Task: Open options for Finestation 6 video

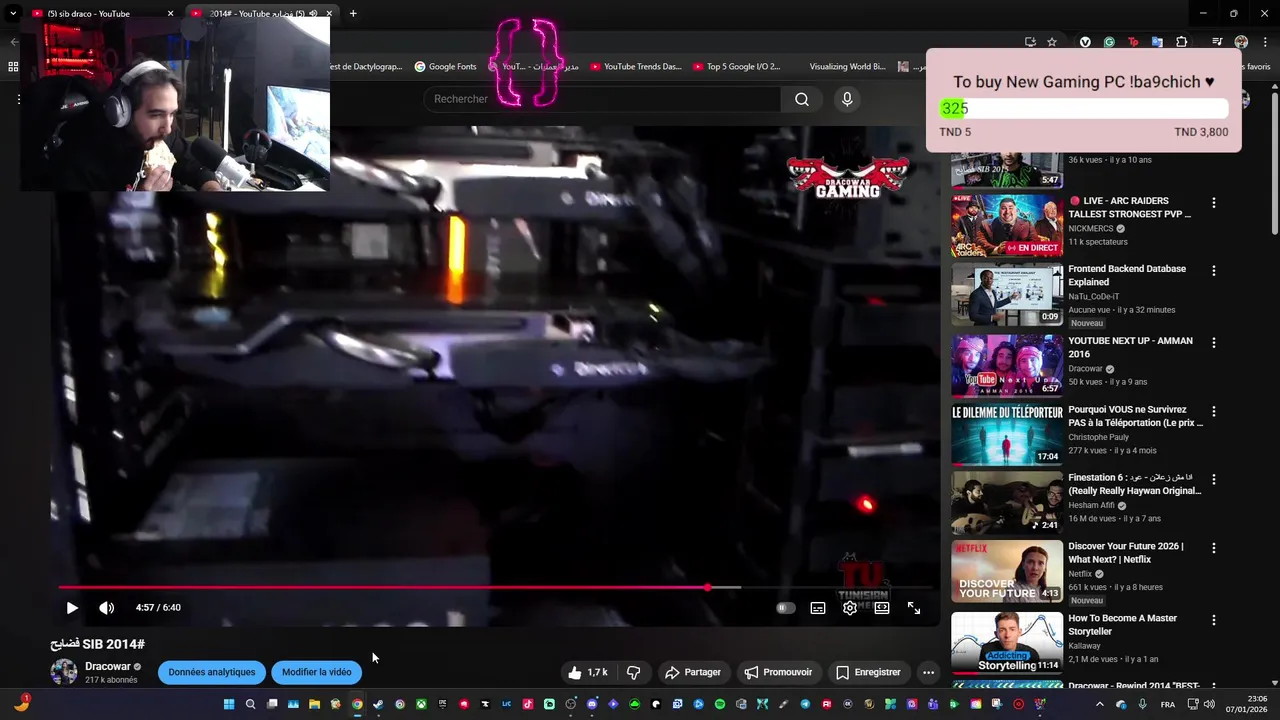Action: point(1214,480)
